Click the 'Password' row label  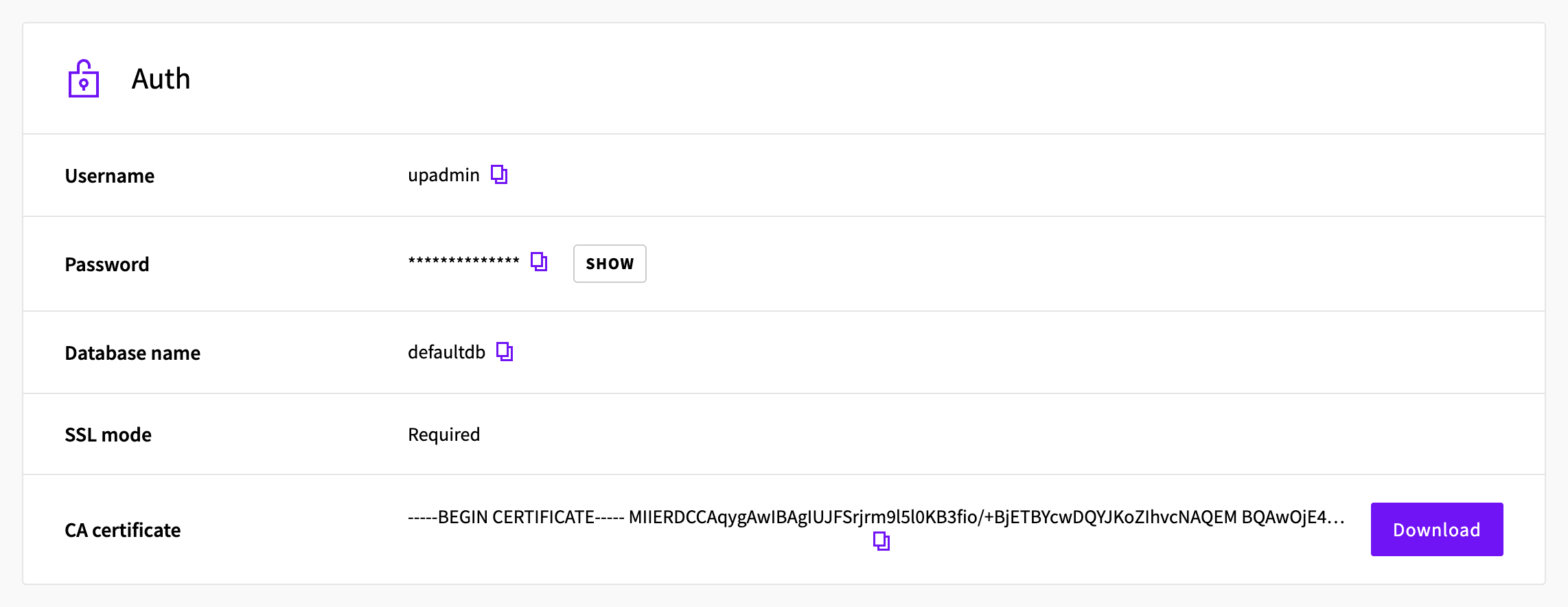[107, 264]
